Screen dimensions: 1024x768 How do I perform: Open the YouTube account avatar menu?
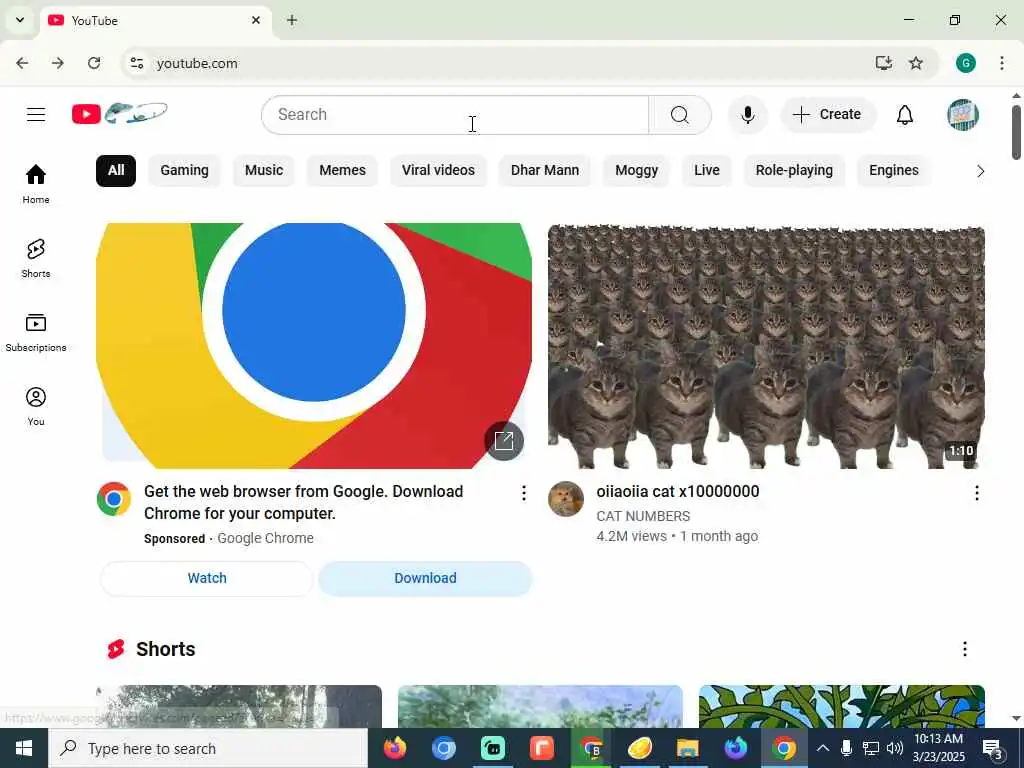pos(963,115)
